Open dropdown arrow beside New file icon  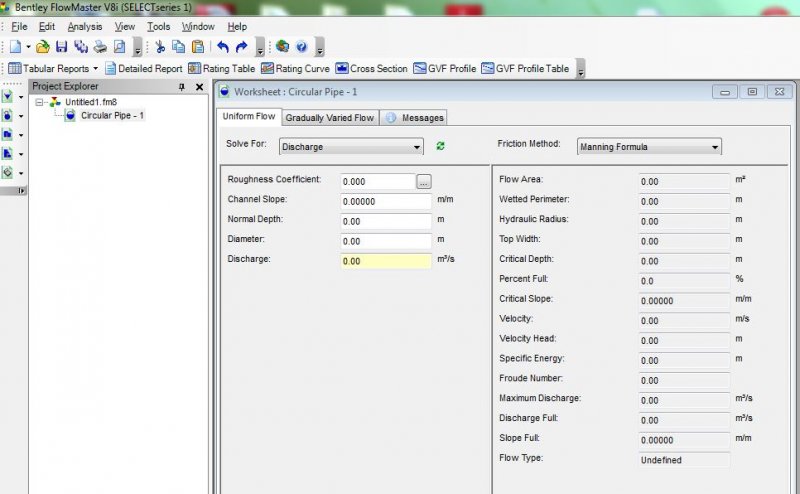pos(29,47)
